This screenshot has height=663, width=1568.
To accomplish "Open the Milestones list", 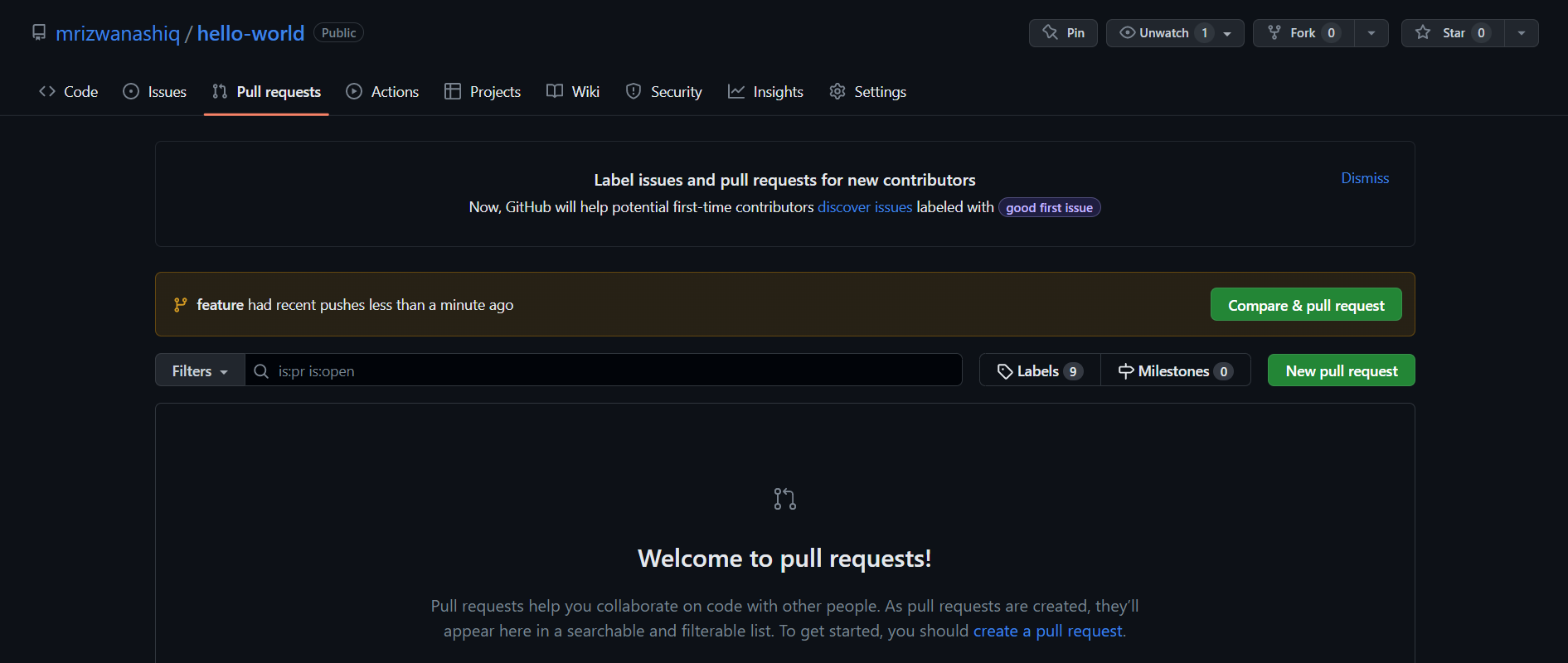I will (x=1176, y=371).
